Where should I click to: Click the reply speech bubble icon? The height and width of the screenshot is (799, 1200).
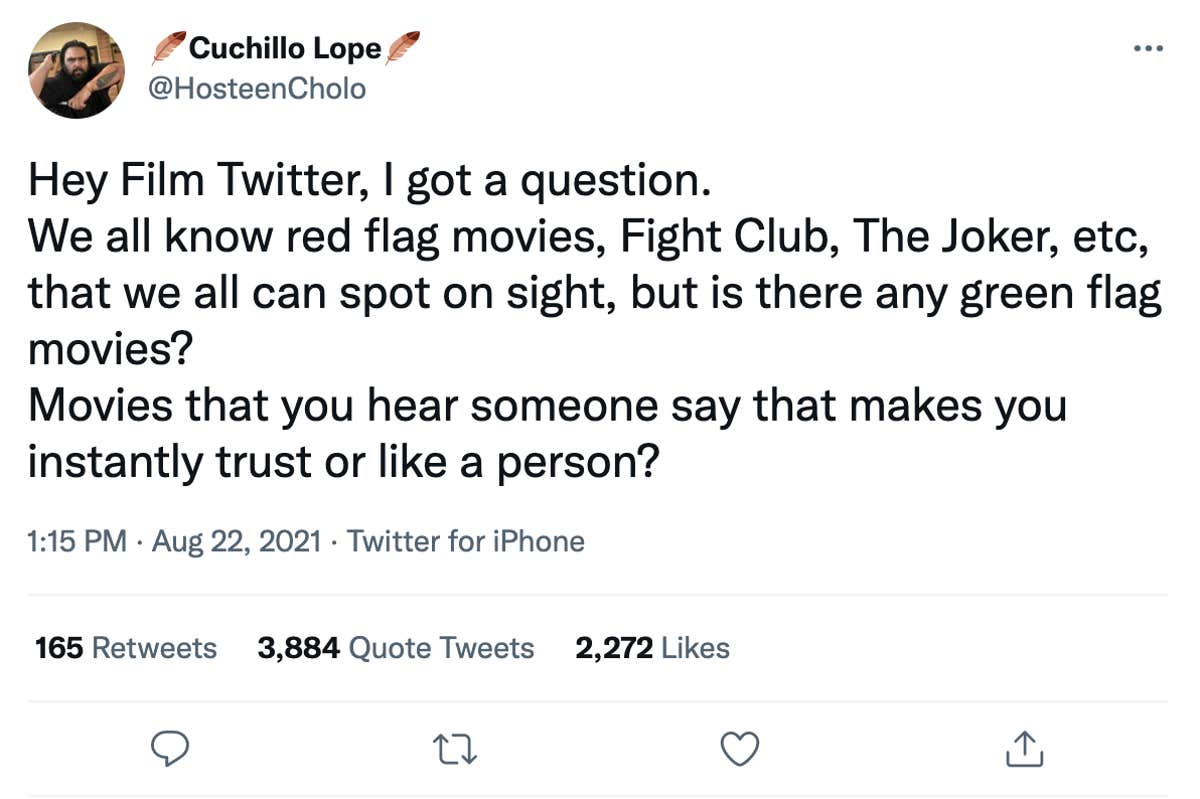pyautogui.click(x=170, y=749)
